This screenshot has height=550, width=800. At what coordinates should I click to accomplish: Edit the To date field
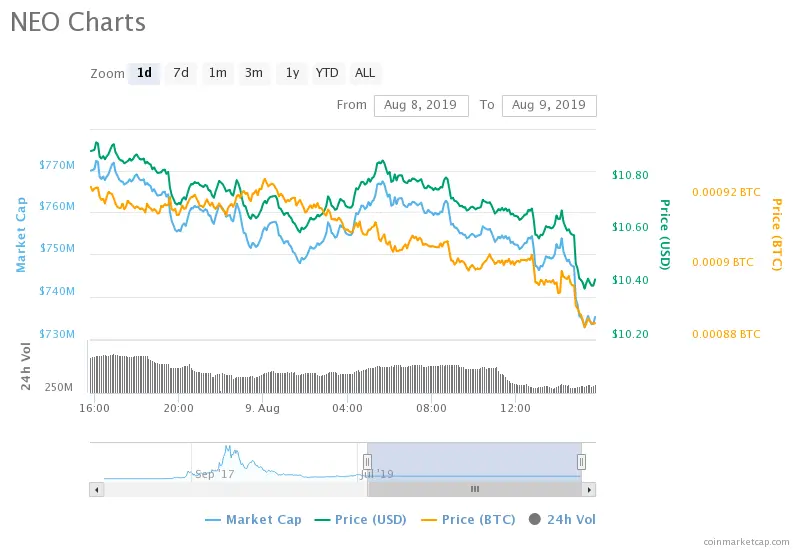click(x=549, y=106)
